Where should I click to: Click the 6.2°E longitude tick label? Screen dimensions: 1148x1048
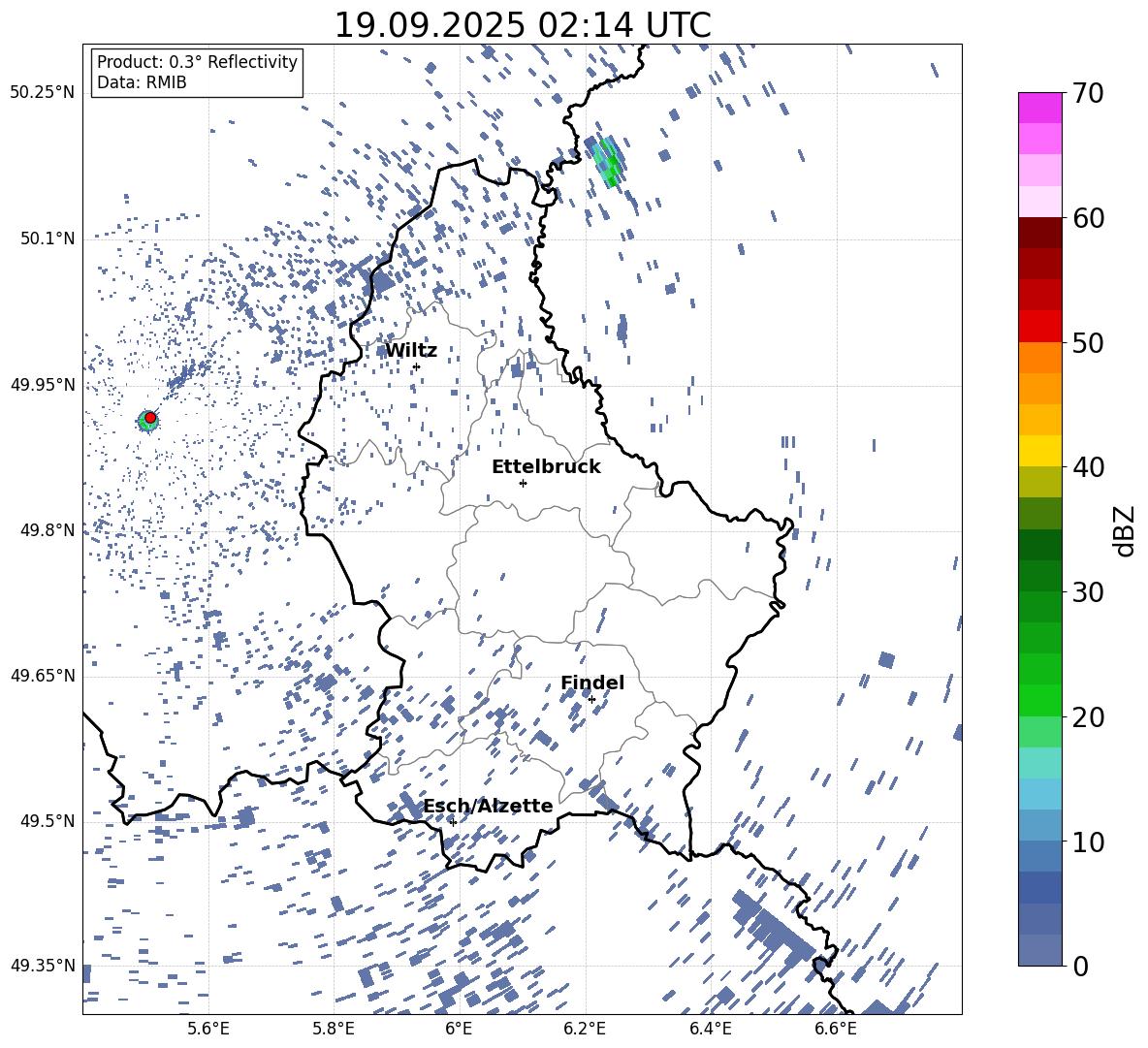pos(585,1028)
